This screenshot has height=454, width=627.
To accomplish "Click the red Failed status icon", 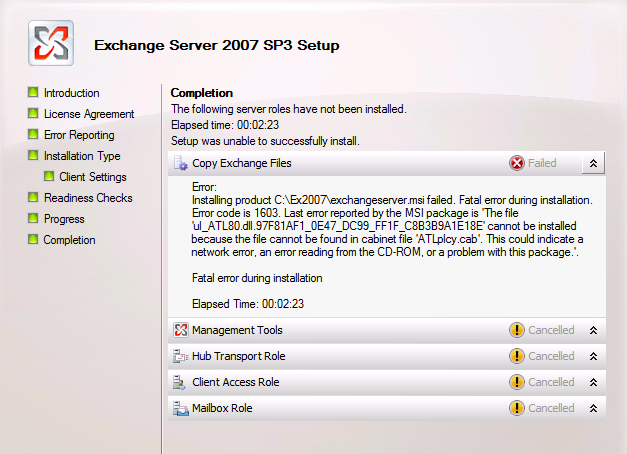I will click(x=517, y=163).
